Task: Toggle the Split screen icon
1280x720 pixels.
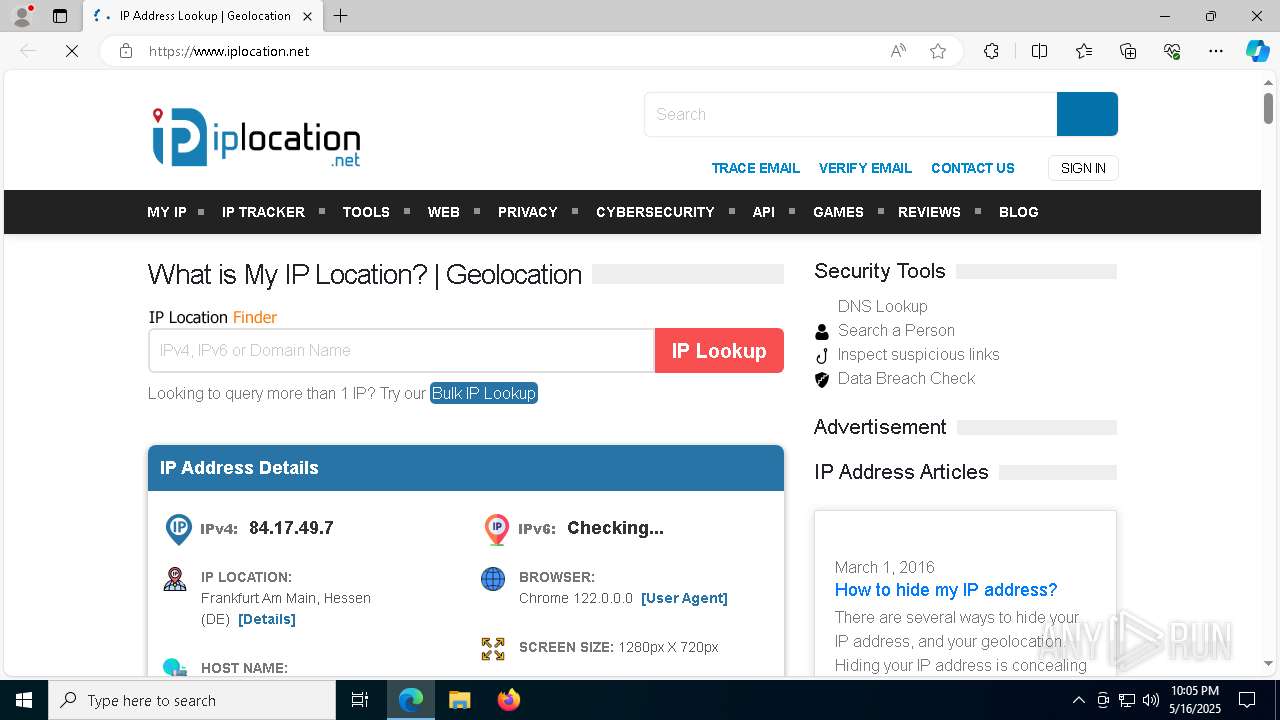Action: [x=1039, y=51]
